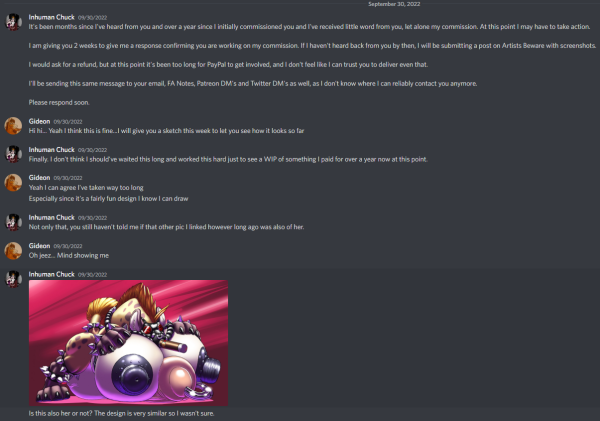Click Inhuman Chuck name above 'Finally' message
The image size is (600, 421).
(x=52, y=150)
